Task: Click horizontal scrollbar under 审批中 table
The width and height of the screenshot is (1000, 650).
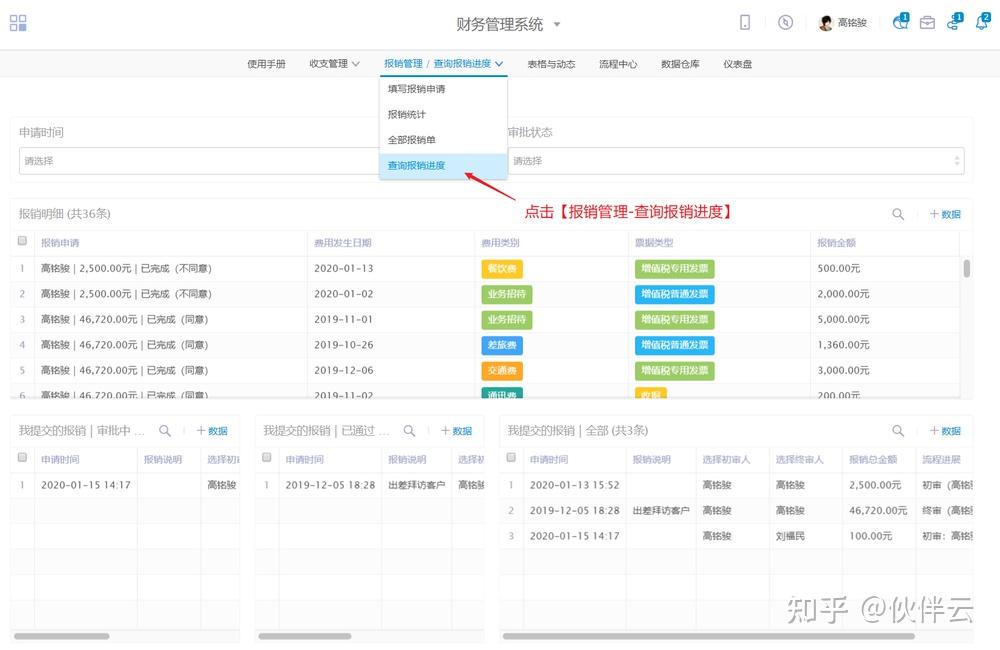Action: (x=62, y=636)
